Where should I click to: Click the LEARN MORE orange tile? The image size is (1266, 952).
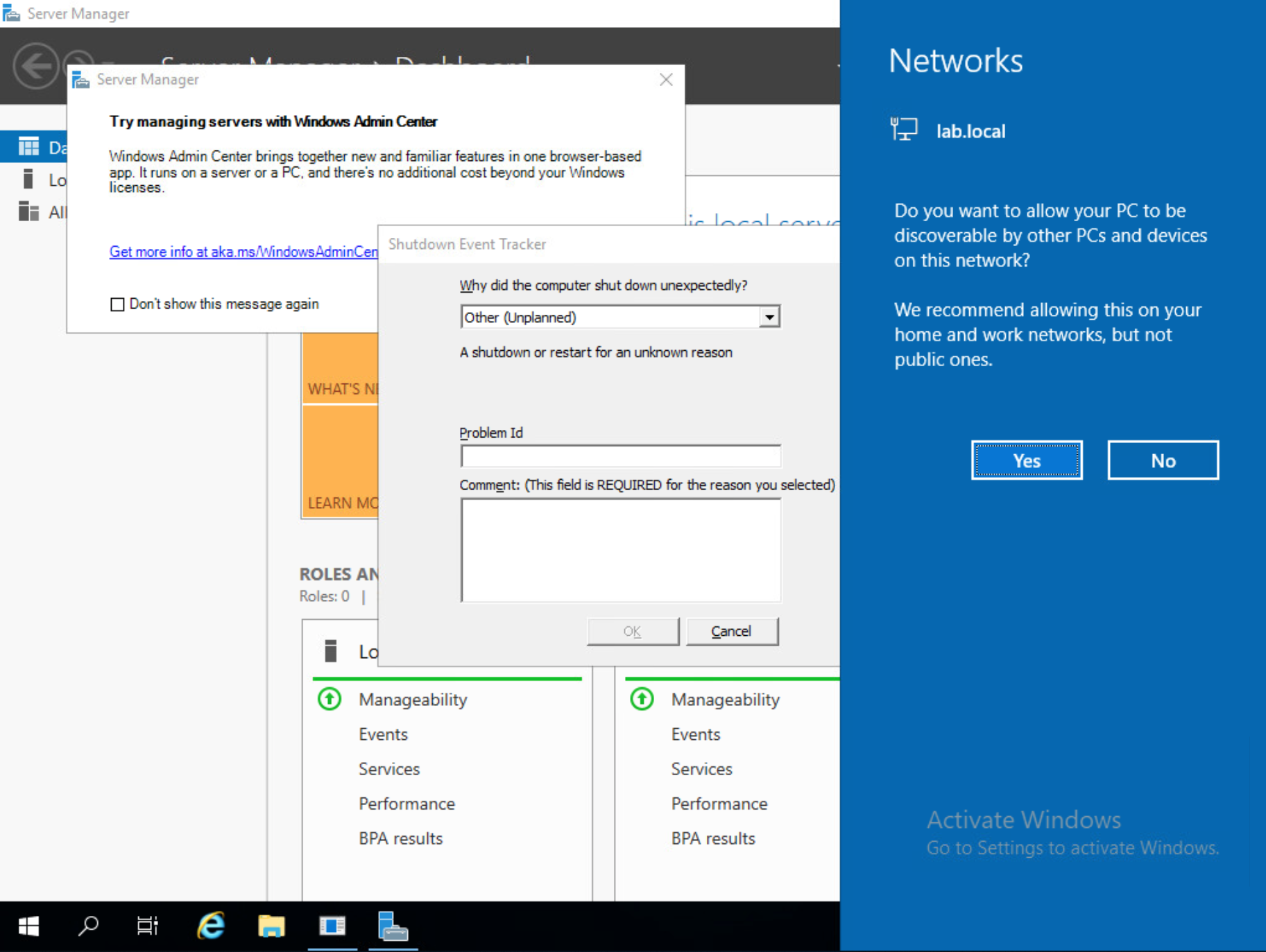pos(341,462)
